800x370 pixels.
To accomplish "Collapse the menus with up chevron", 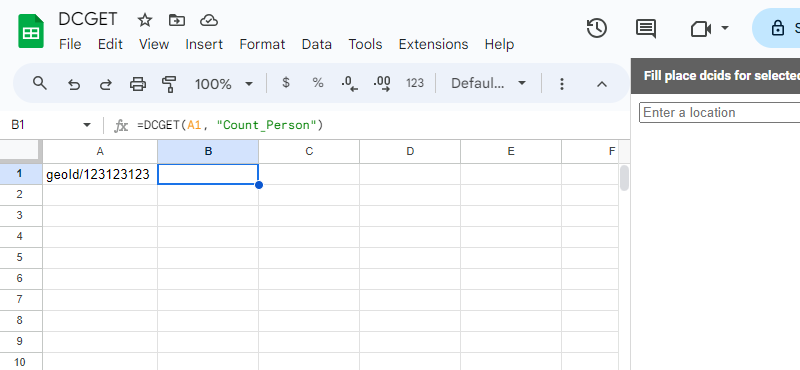I will 602,84.
